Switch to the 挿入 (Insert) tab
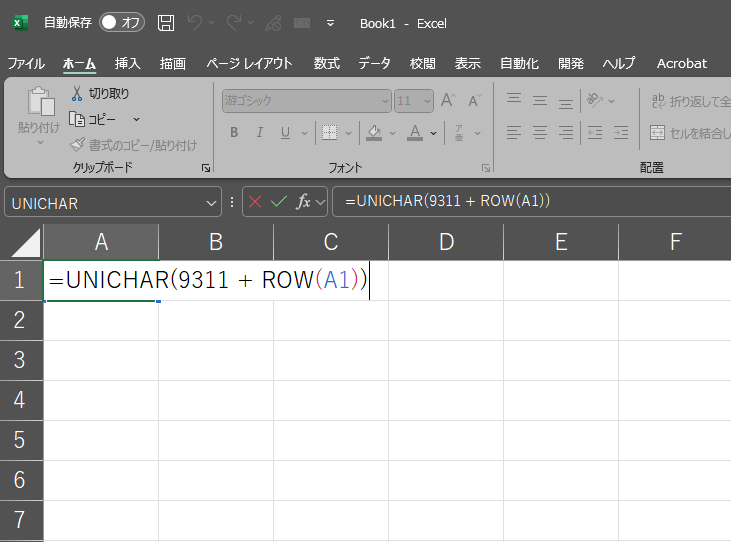The height and width of the screenshot is (542, 731). [128, 63]
